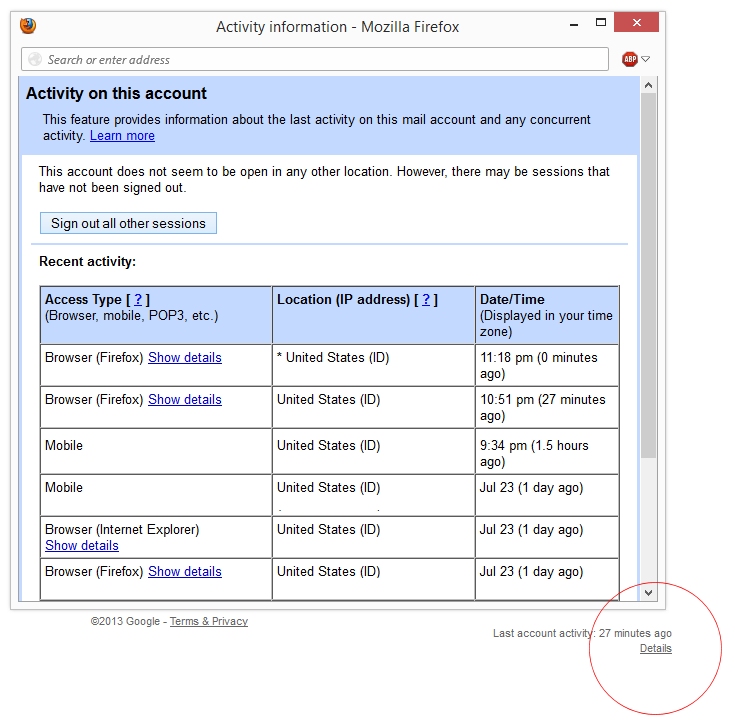Click the scroll down arrow of the scrollbar
735x726 pixels.
(x=648, y=592)
